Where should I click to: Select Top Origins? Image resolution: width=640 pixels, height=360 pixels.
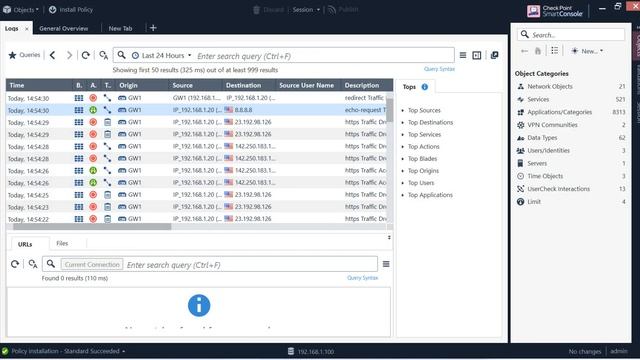(x=423, y=171)
